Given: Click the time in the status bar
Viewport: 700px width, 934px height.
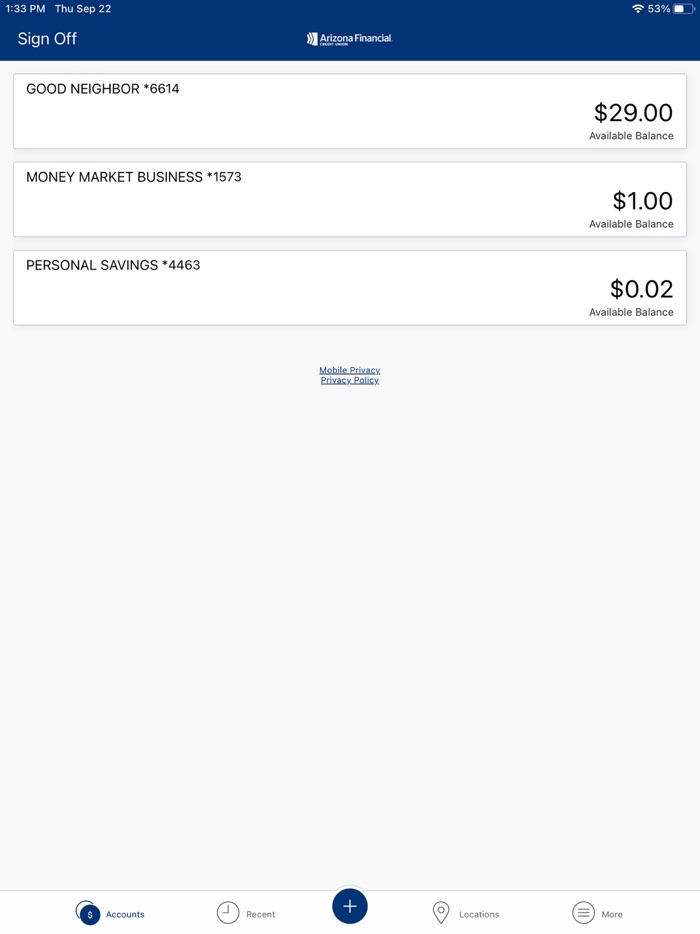Looking at the screenshot, I should click(25, 8).
